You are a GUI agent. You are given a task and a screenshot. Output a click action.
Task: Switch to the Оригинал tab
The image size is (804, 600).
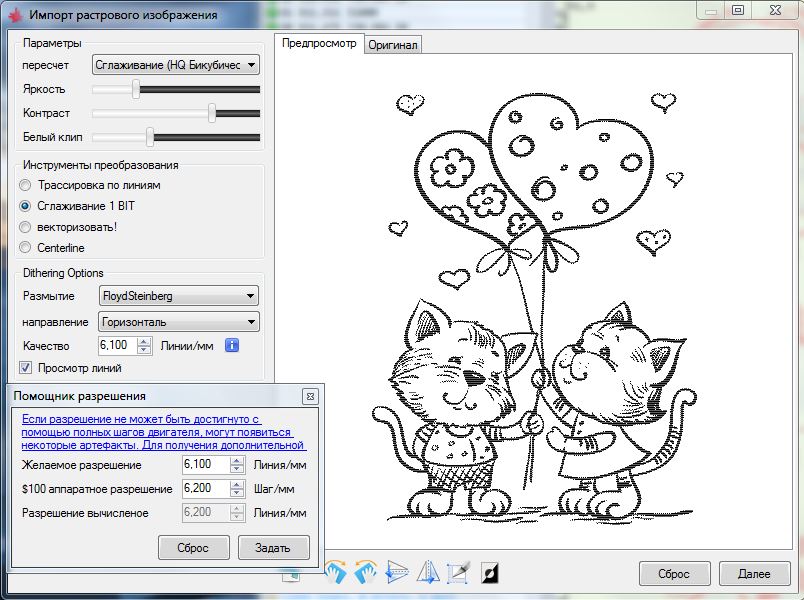[393, 45]
